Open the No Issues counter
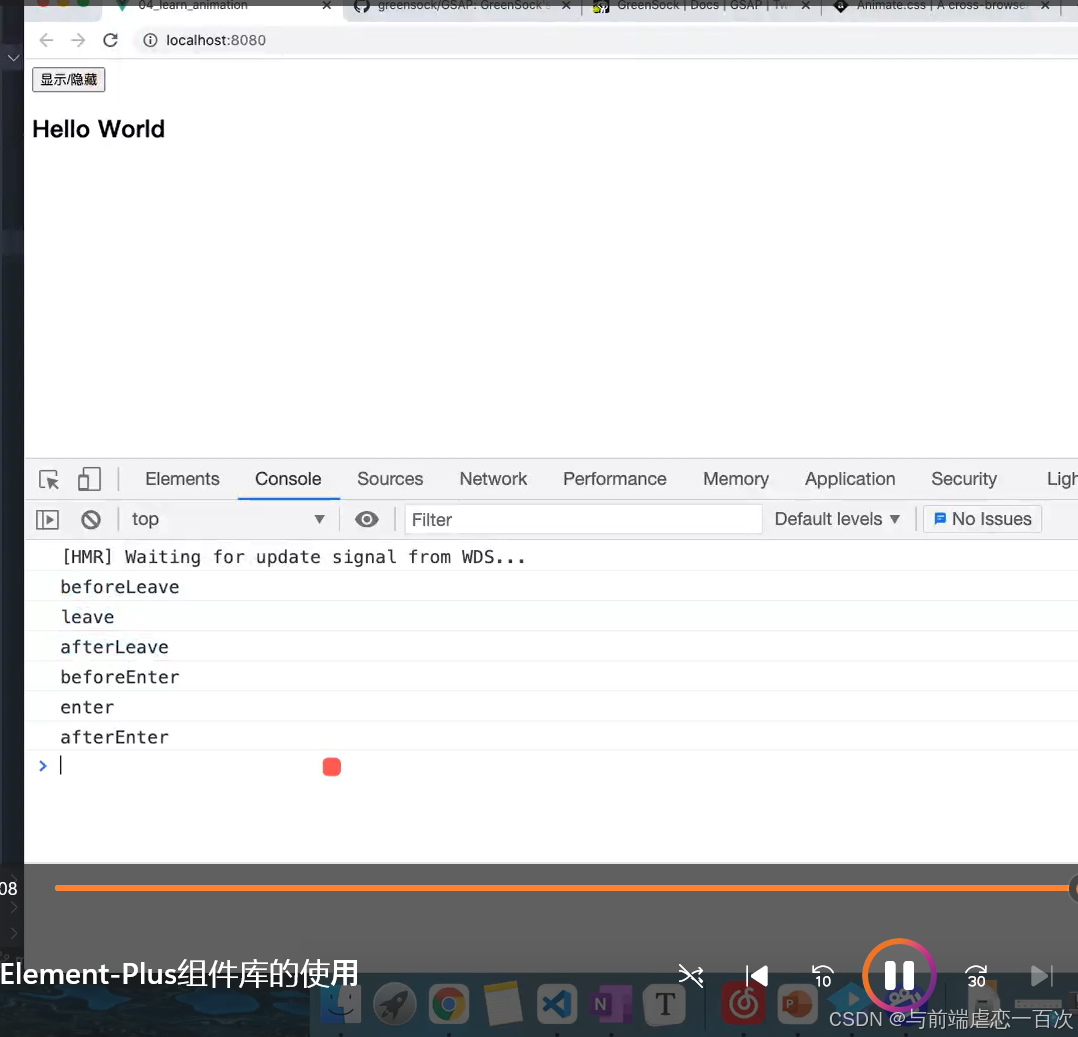 coord(982,519)
